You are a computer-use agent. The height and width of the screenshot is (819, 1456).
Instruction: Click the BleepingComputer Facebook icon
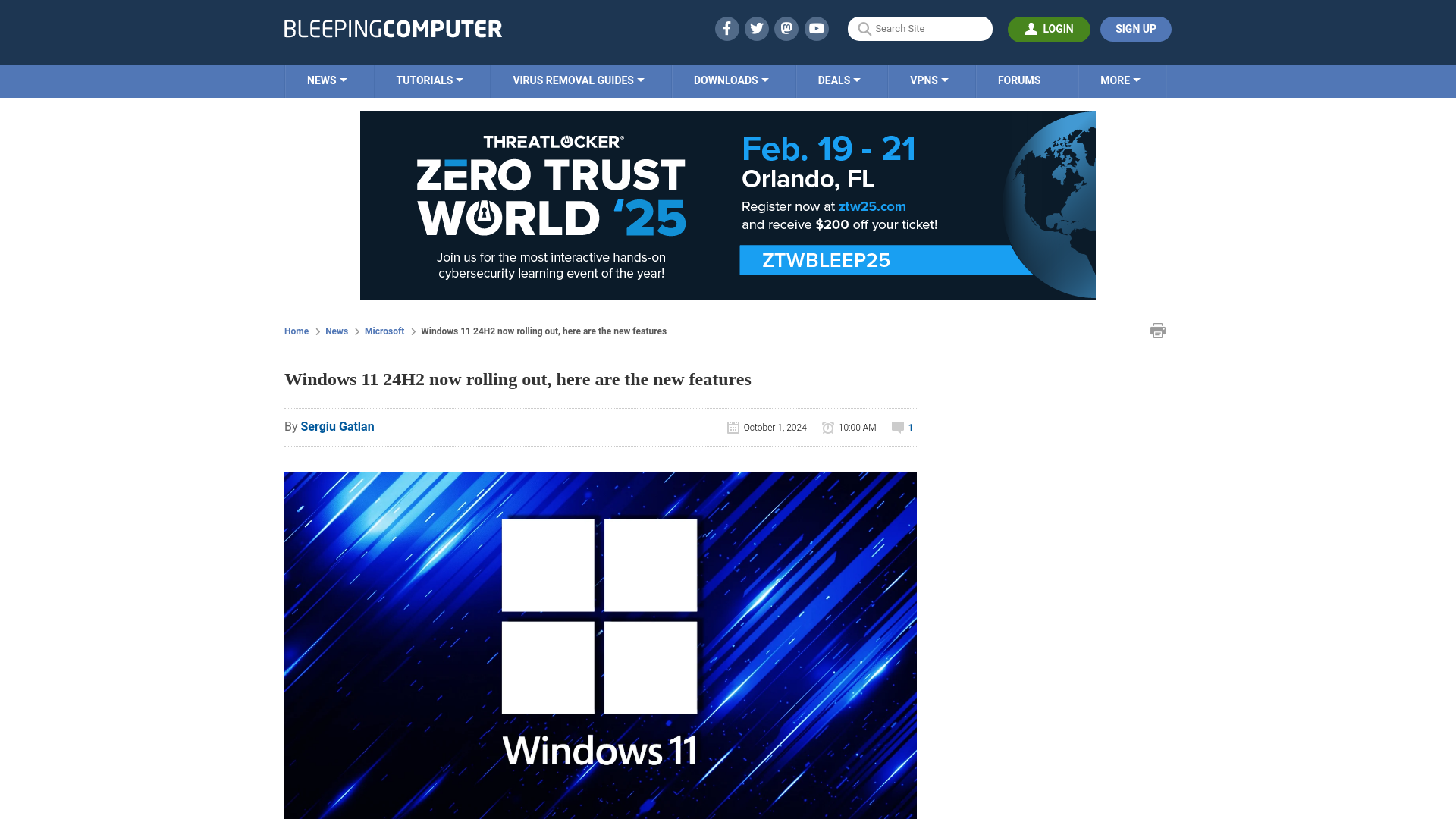(x=726, y=28)
